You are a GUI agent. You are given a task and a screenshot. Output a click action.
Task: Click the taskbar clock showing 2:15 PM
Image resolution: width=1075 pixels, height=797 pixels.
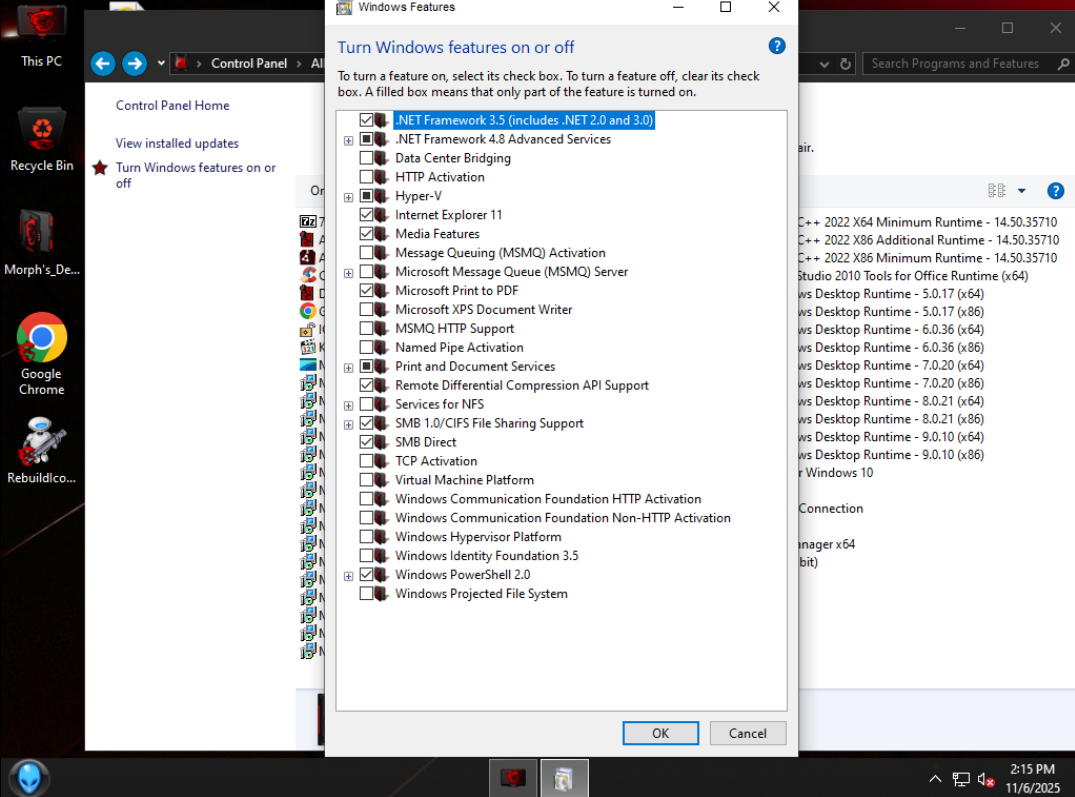(1032, 778)
